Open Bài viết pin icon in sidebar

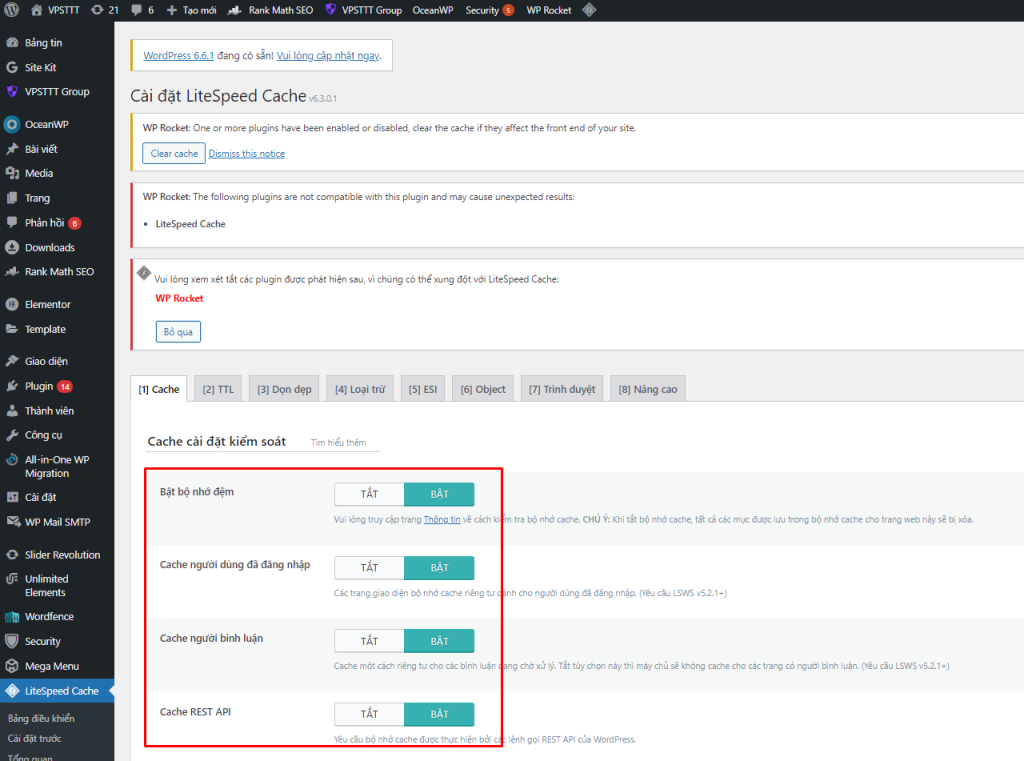tap(12, 149)
